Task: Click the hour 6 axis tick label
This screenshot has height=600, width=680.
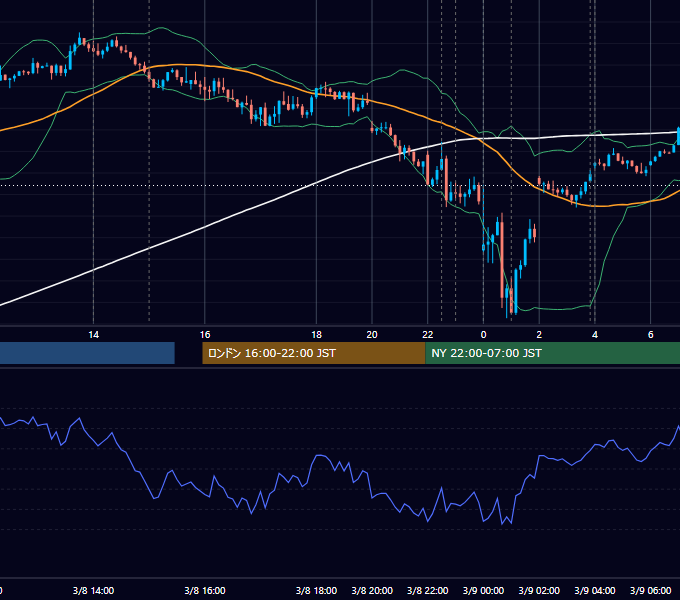Action: [651, 335]
